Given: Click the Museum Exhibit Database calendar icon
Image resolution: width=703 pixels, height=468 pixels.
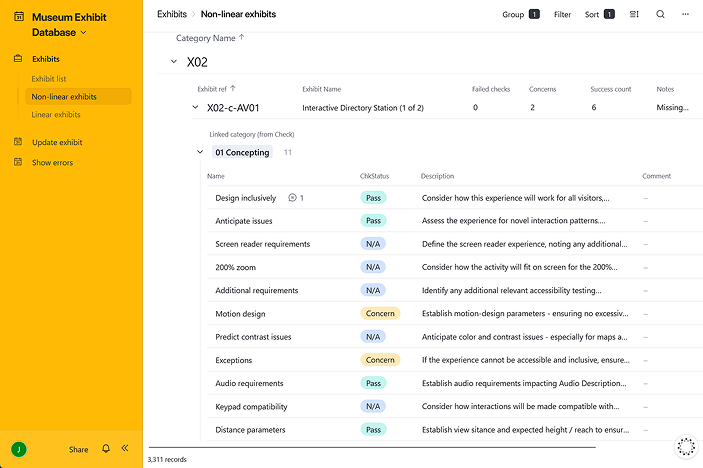Looking at the screenshot, I should (x=19, y=17).
